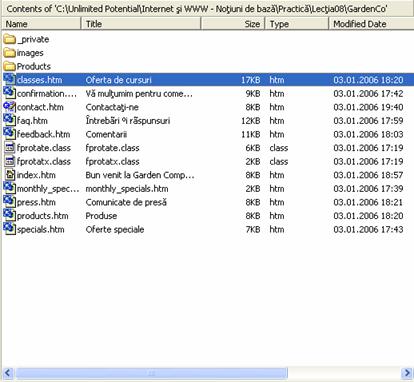The image size is (414, 382).
Task: Select the contact.htm file icon
Action: (10, 107)
